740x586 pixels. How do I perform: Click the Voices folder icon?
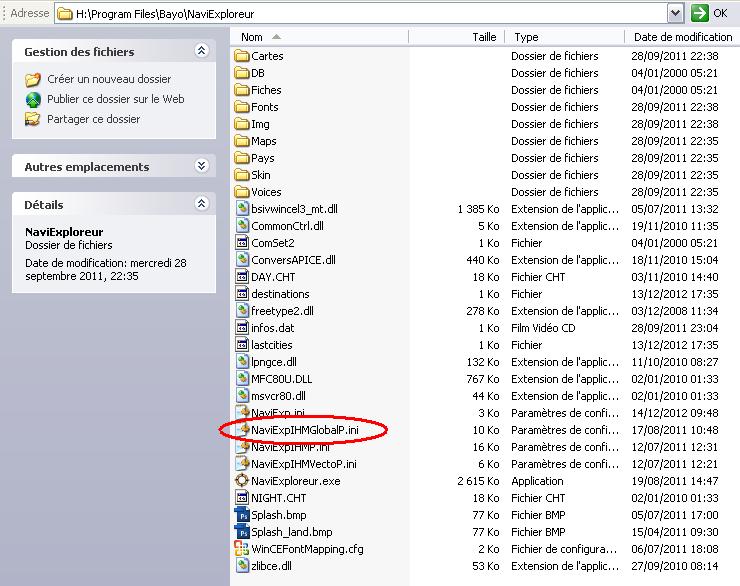[x=242, y=192]
